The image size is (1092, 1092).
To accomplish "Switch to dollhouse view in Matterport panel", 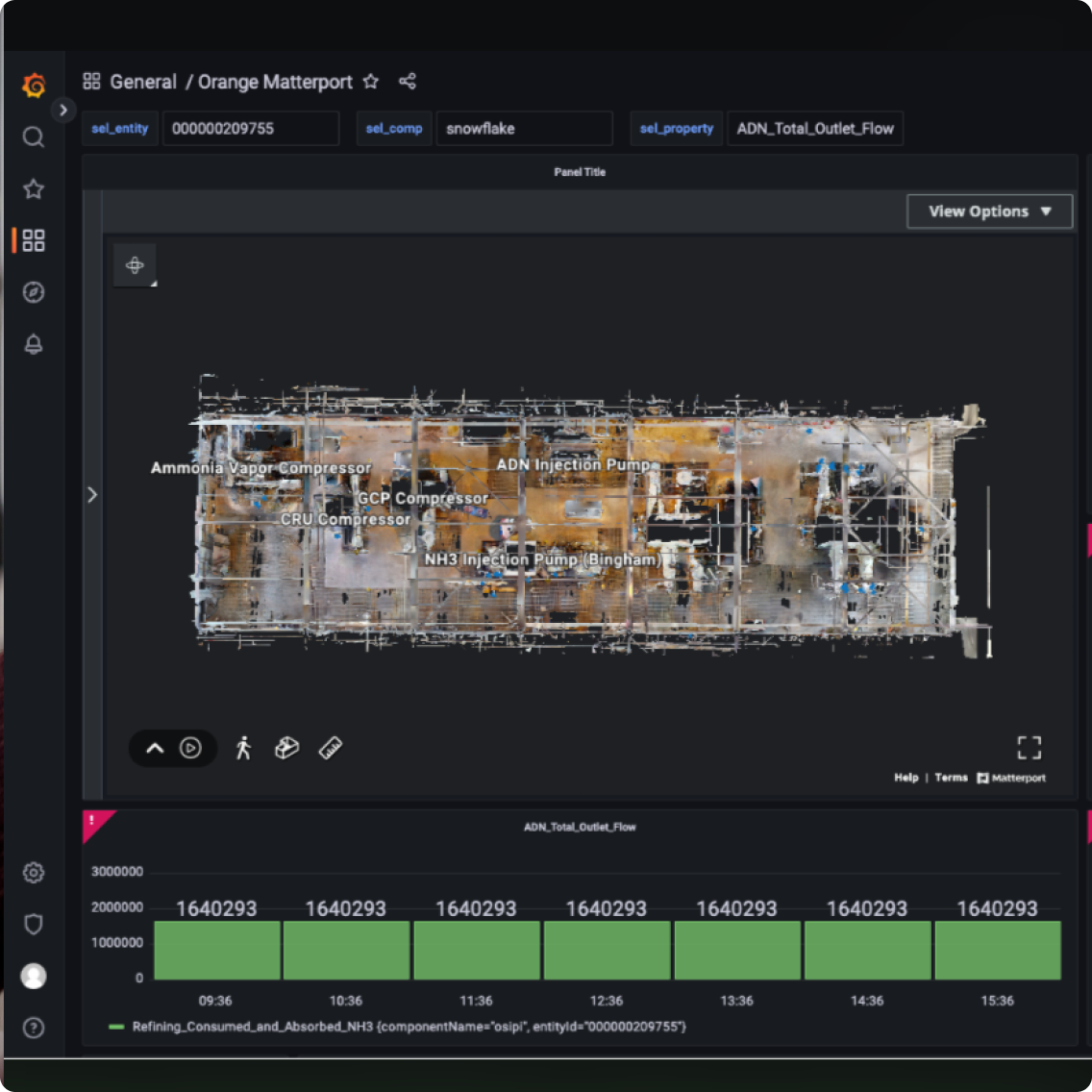I will pyautogui.click(x=286, y=748).
